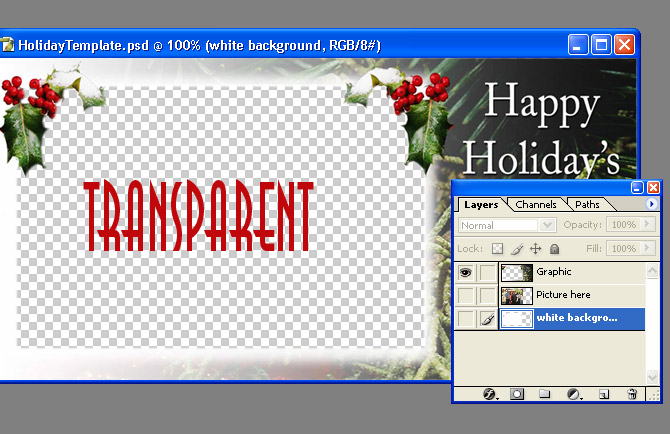This screenshot has height=434, width=670.
Task: Switch to the Paths tab
Action: (587, 205)
